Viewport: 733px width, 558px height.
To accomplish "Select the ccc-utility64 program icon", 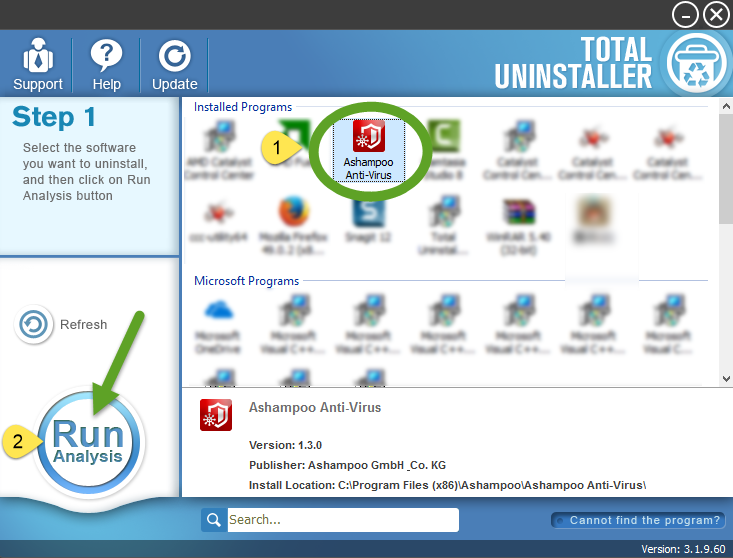I will [218, 222].
